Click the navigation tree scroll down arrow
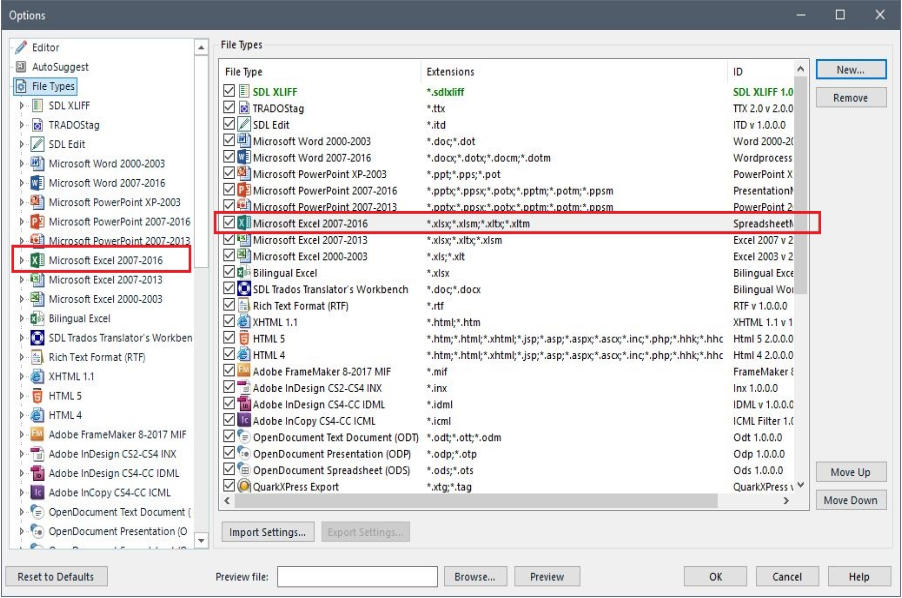The width and height of the screenshot is (902, 598). (x=201, y=540)
